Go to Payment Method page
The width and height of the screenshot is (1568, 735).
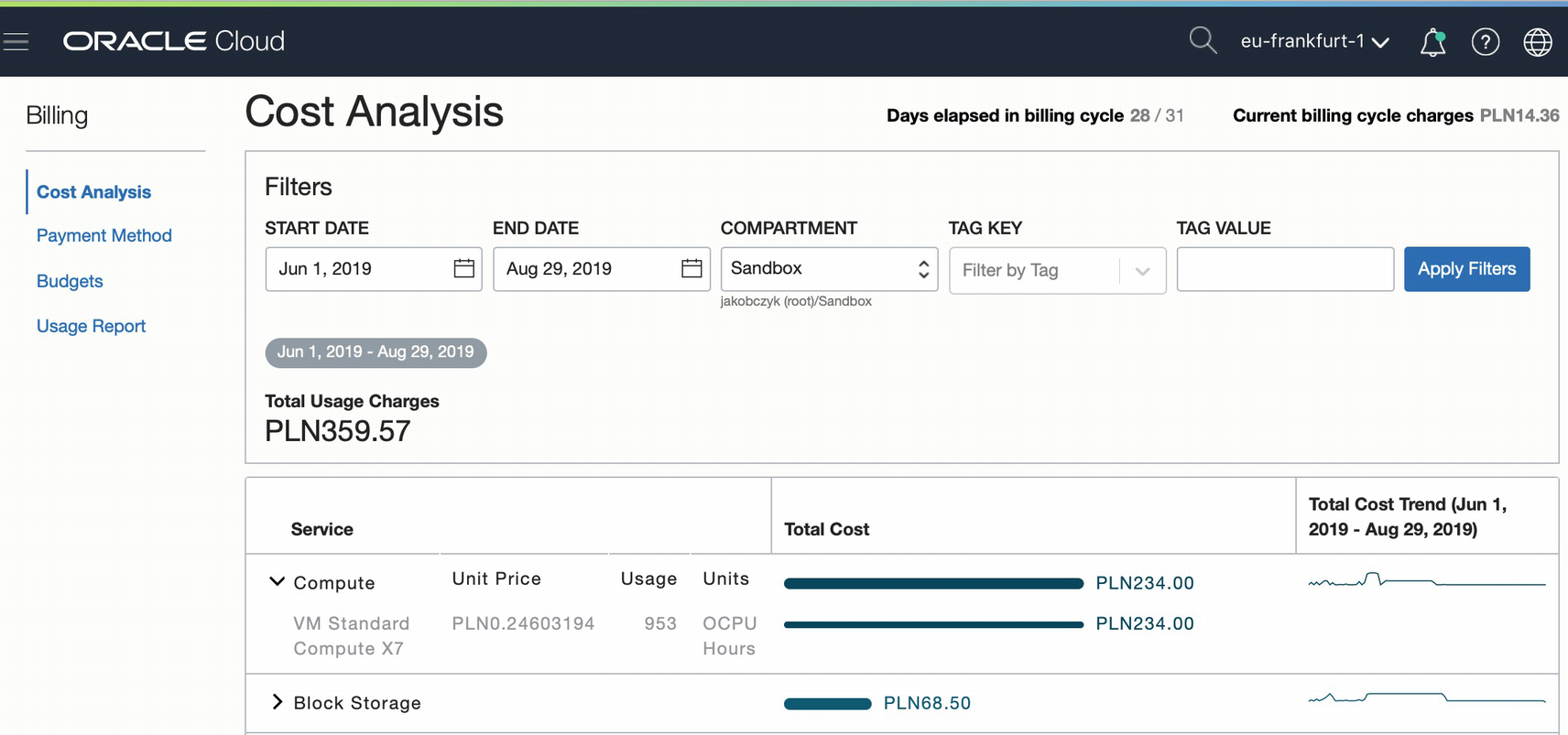point(104,235)
